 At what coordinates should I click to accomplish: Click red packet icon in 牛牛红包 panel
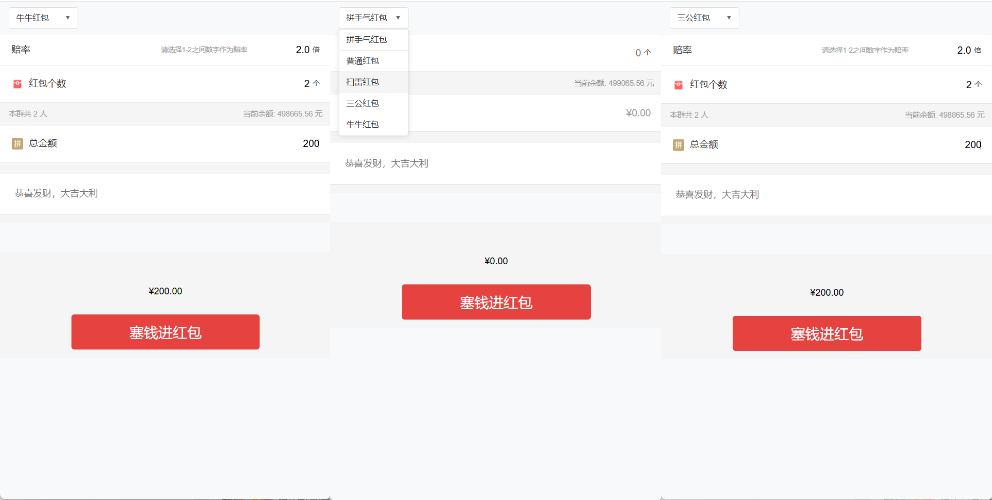(x=17, y=84)
